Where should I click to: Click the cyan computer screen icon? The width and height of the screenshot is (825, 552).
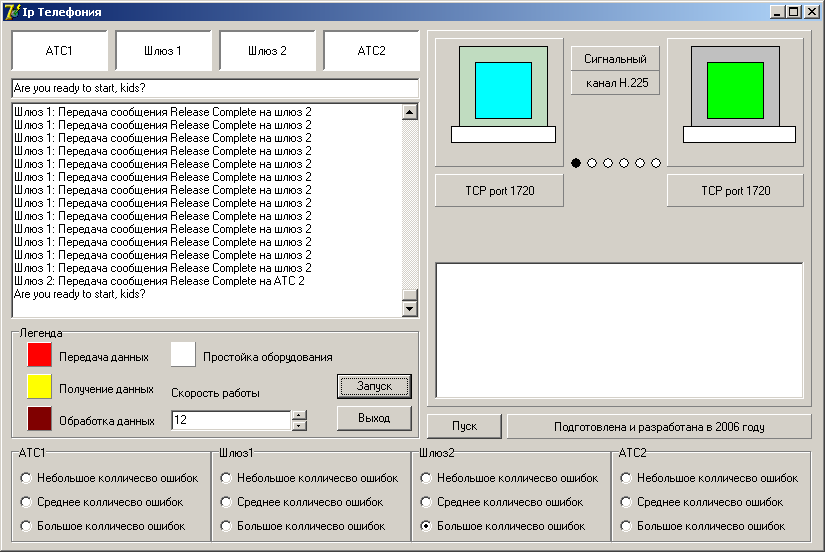pyautogui.click(x=504, y=91)
